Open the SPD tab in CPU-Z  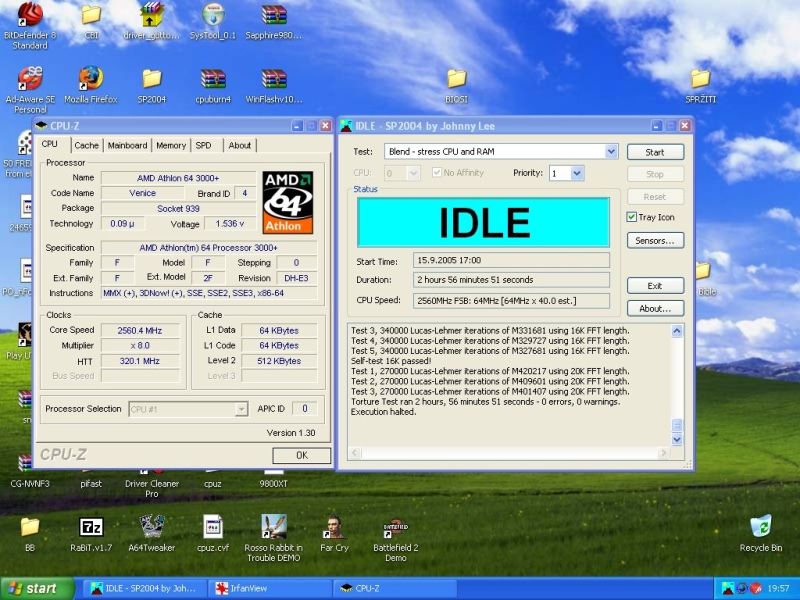click(x=204, y=145)
